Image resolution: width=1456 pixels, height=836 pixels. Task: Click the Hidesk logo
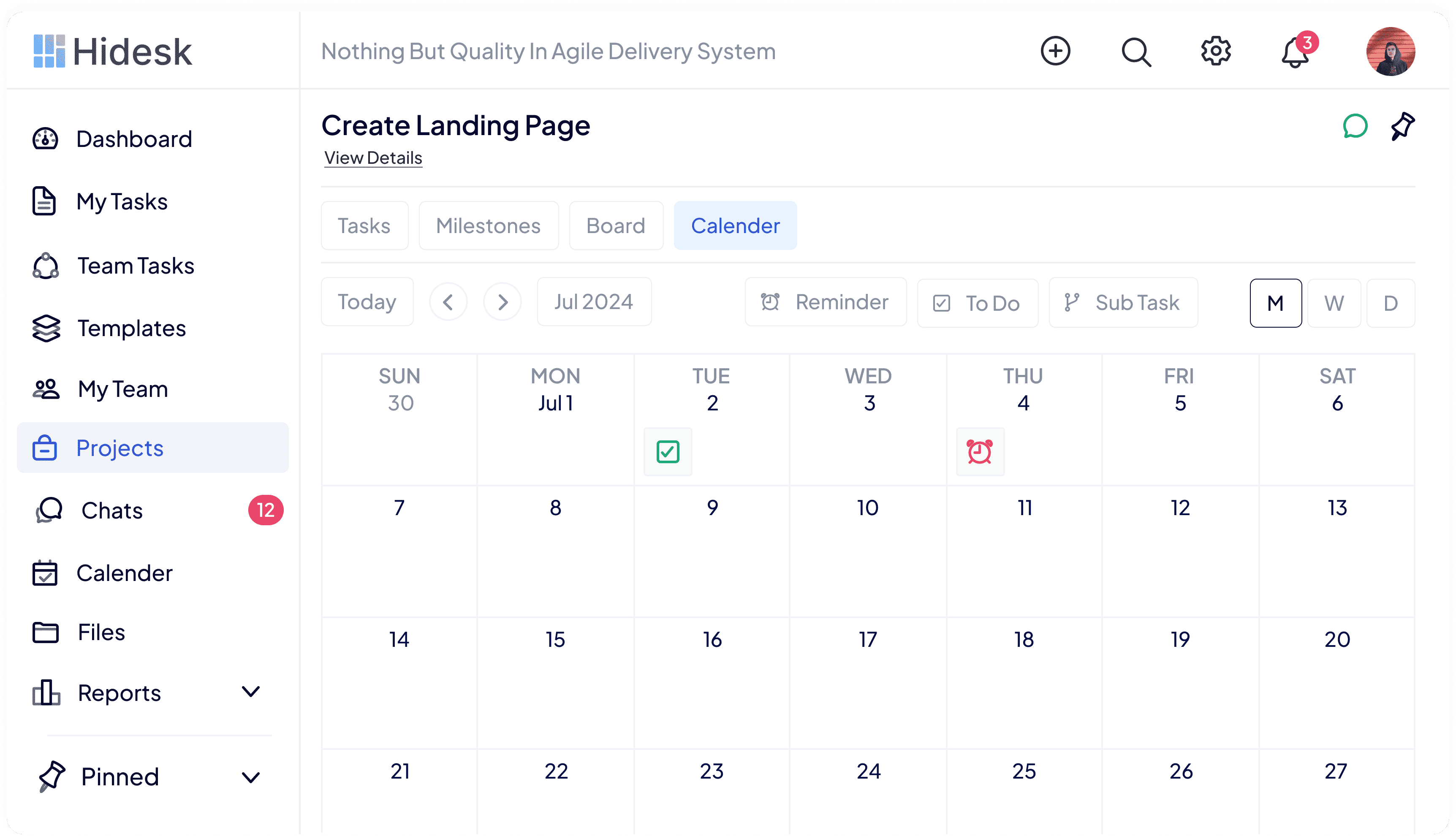(x=112, y=52)
